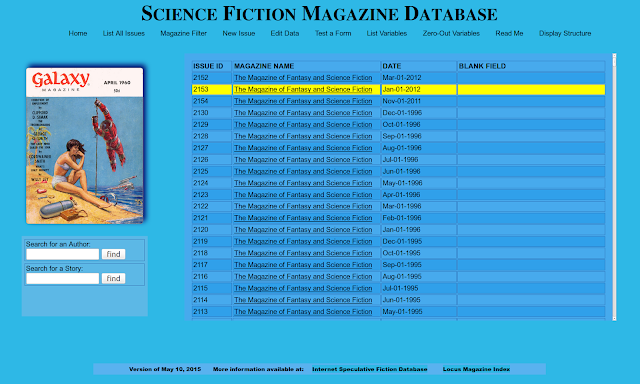Open magazine link for issue 2152
The width and height of the screenshot is (640, 384).
pyautogui.click(x=303, y=78)
